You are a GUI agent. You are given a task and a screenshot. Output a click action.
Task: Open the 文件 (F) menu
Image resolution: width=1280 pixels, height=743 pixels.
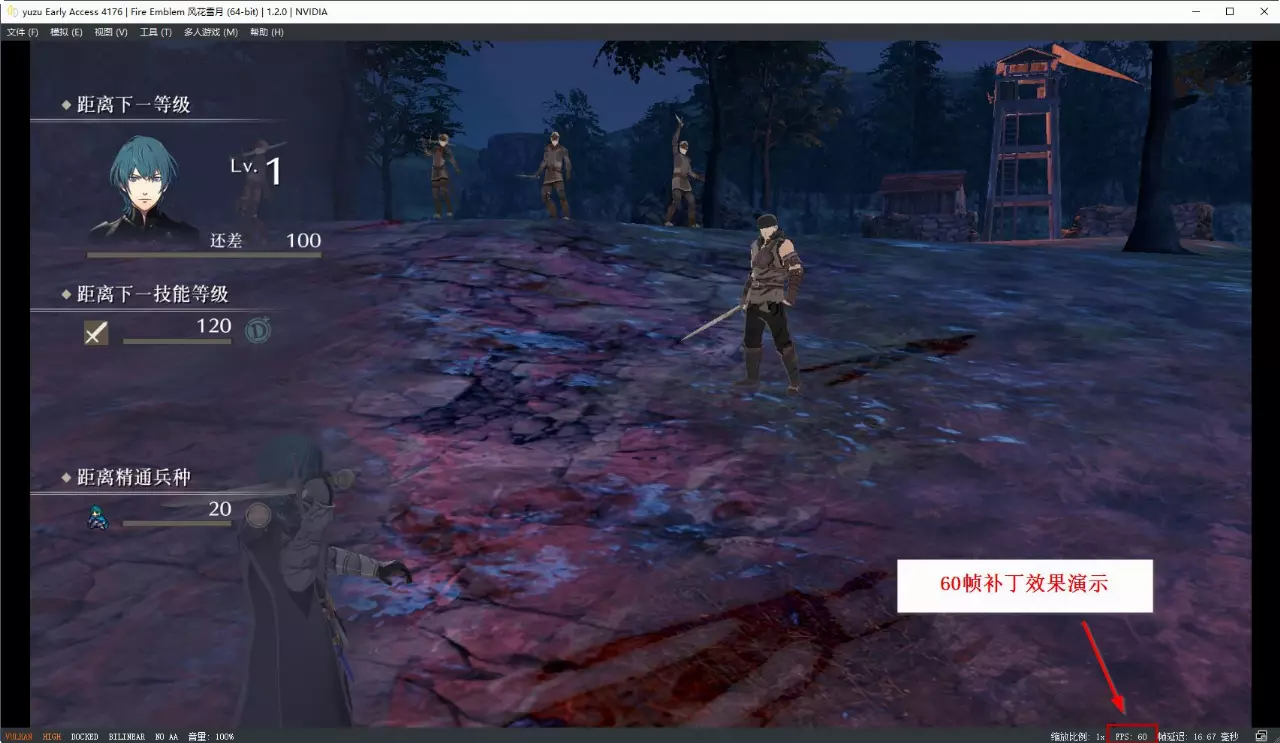pos(22,32)
